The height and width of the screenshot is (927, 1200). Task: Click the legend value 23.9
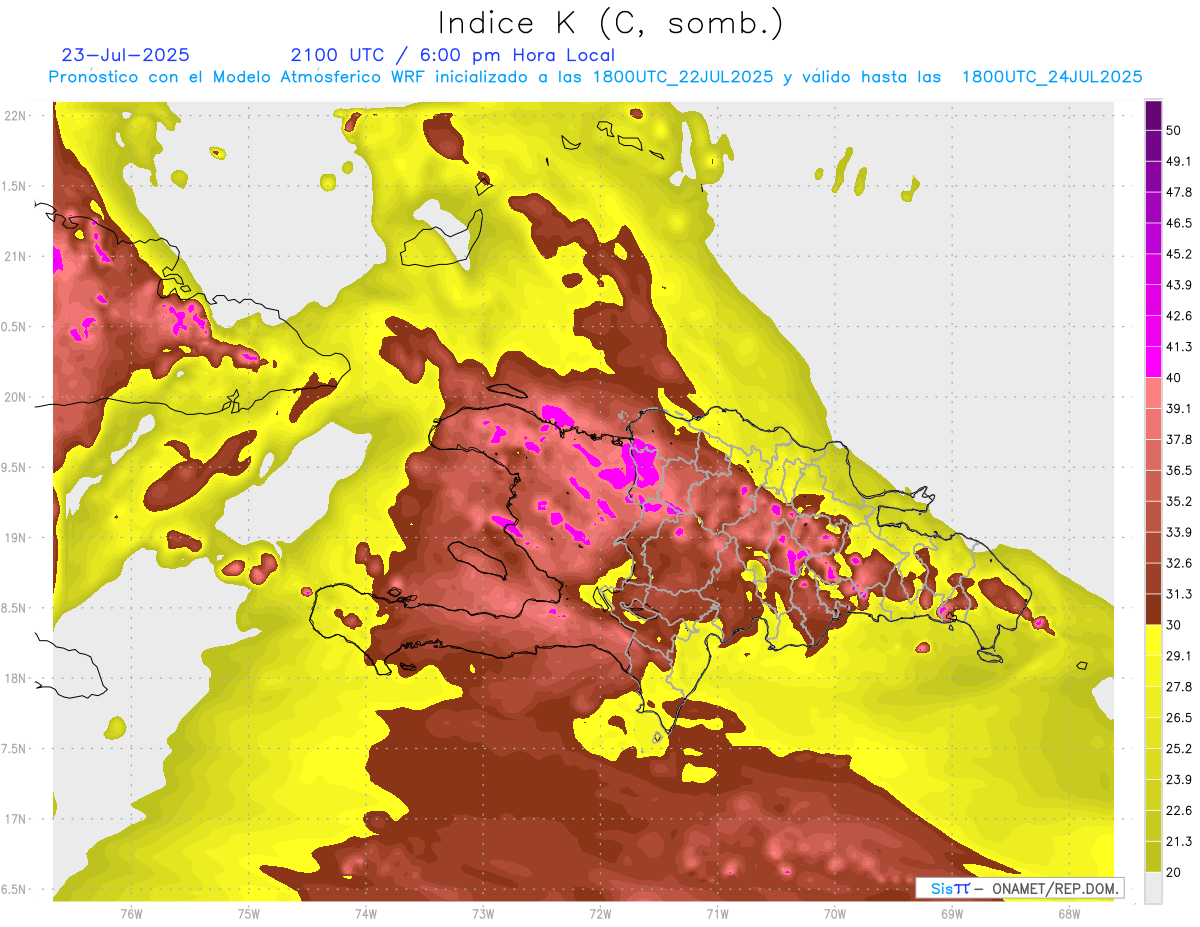click(x=1179, y=780)
